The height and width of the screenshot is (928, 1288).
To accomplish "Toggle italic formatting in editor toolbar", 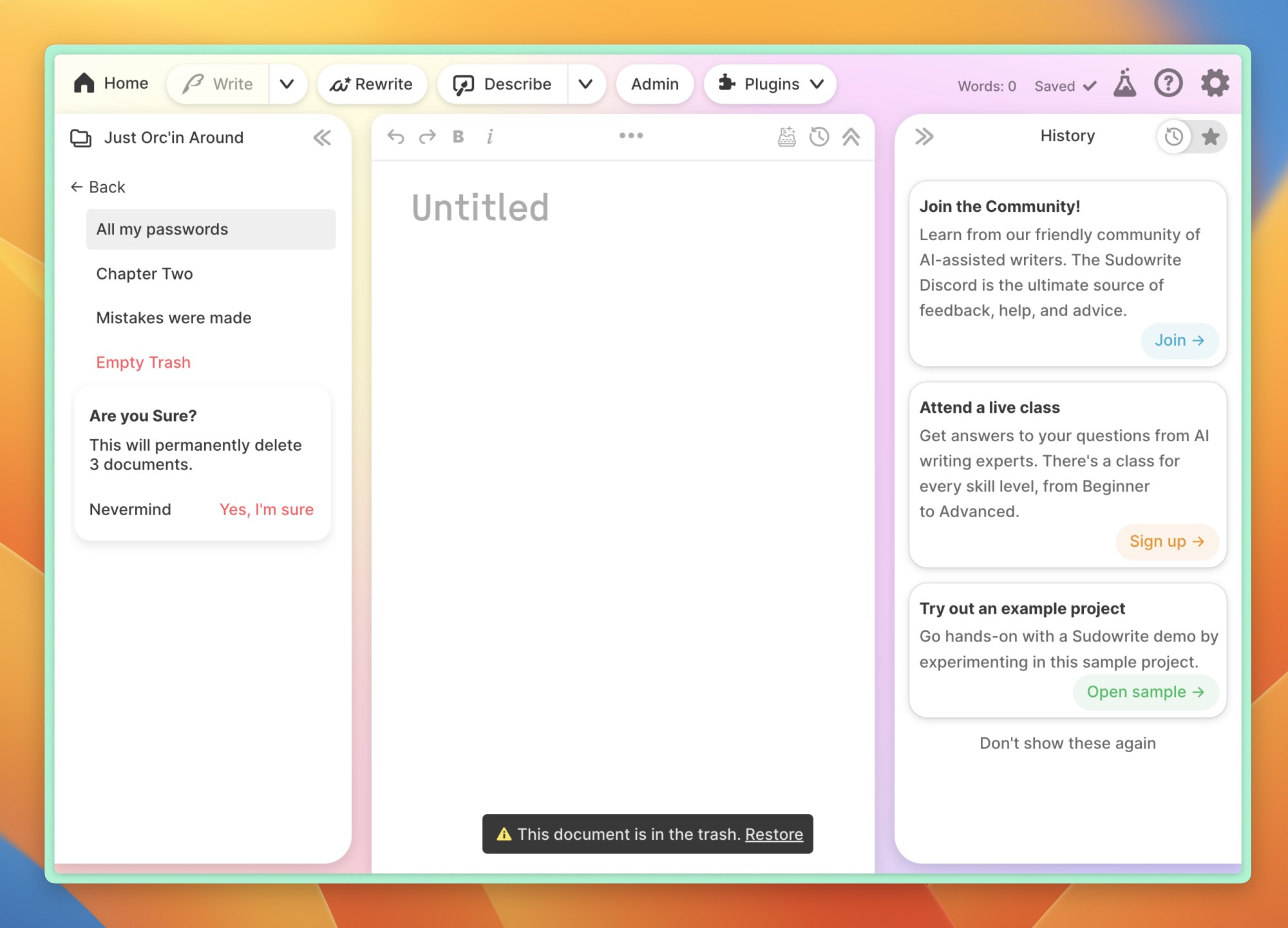I will pyautogui.click(x=490, y=137).
